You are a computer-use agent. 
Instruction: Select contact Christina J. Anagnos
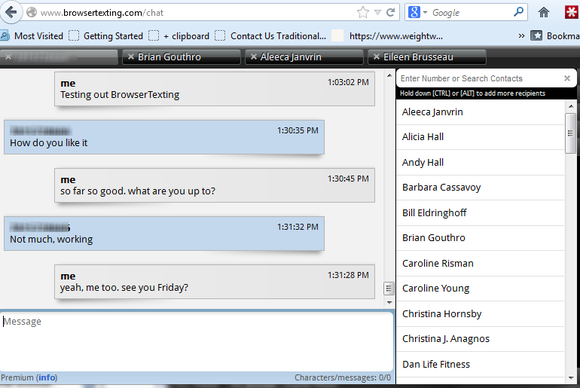[480, 339]
